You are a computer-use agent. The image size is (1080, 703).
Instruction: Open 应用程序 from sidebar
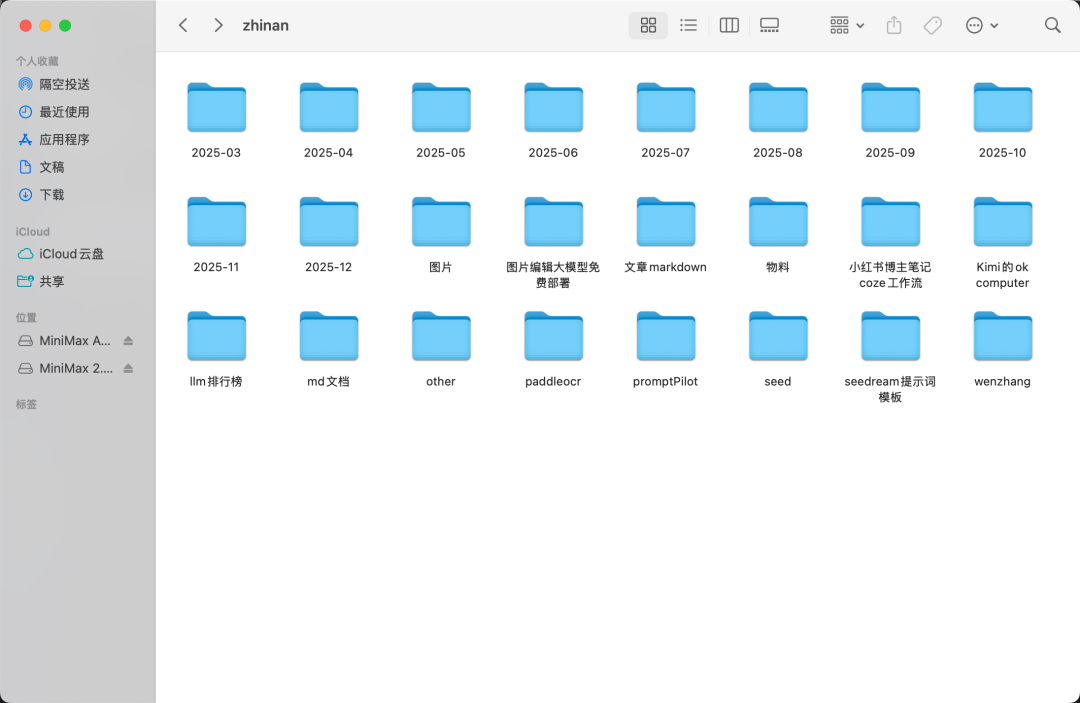pos(64,140)
